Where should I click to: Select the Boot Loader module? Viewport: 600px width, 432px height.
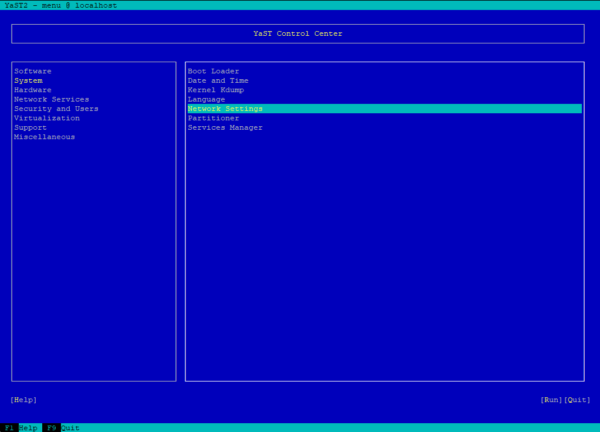(213, 71)
